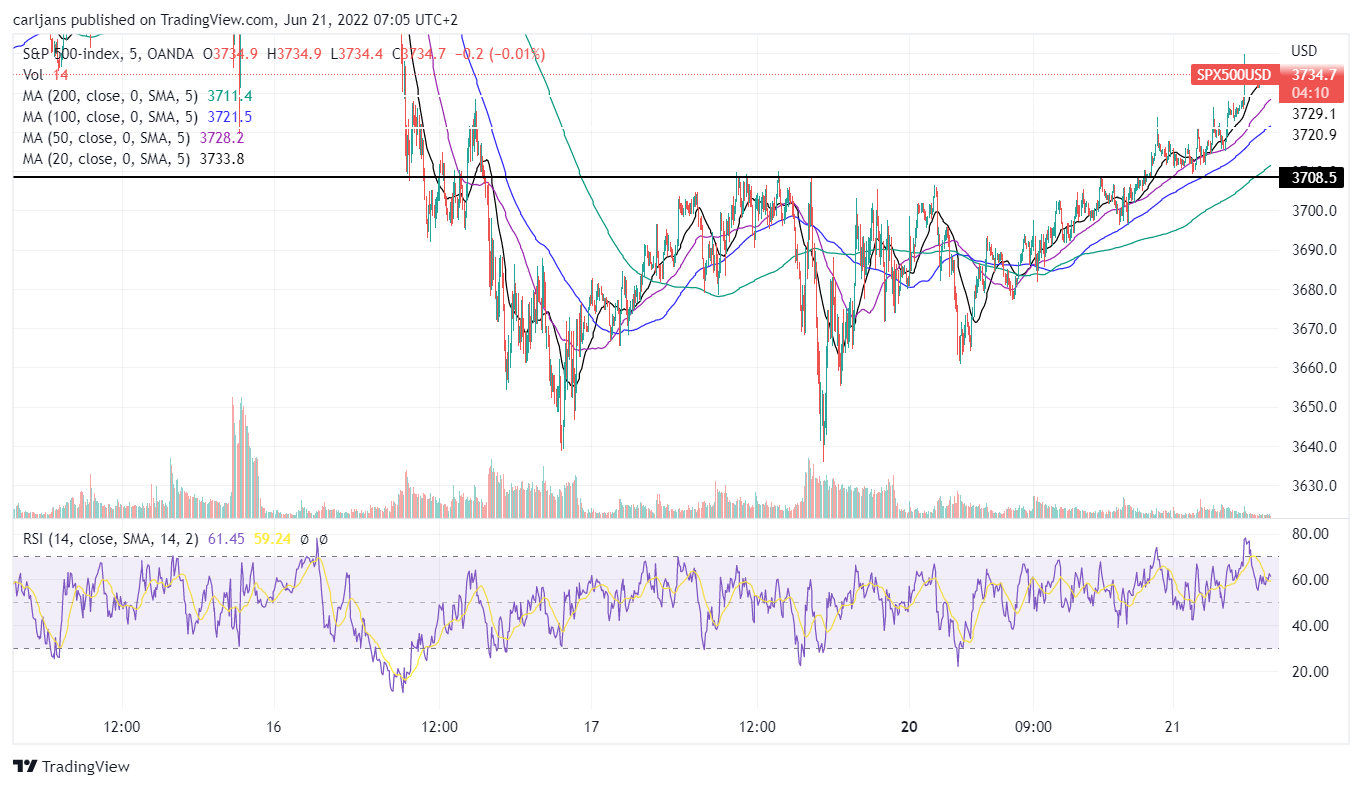This screenshot has height=788, width=1362.
Task: Click the 09:00 time axis label
Action: 1033,726
